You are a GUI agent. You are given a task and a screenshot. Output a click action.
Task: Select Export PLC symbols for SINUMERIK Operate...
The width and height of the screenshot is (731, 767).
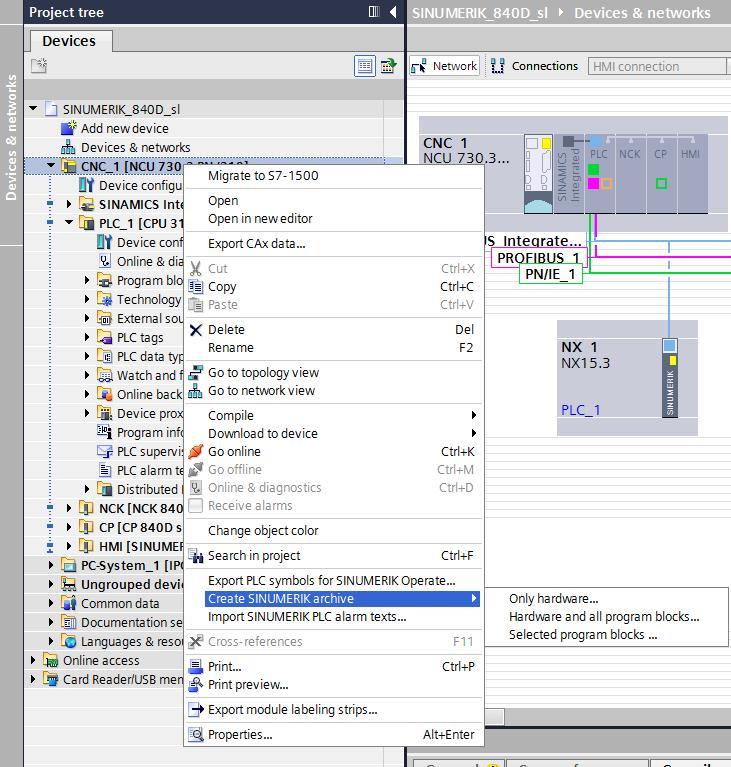click(334, 581)
